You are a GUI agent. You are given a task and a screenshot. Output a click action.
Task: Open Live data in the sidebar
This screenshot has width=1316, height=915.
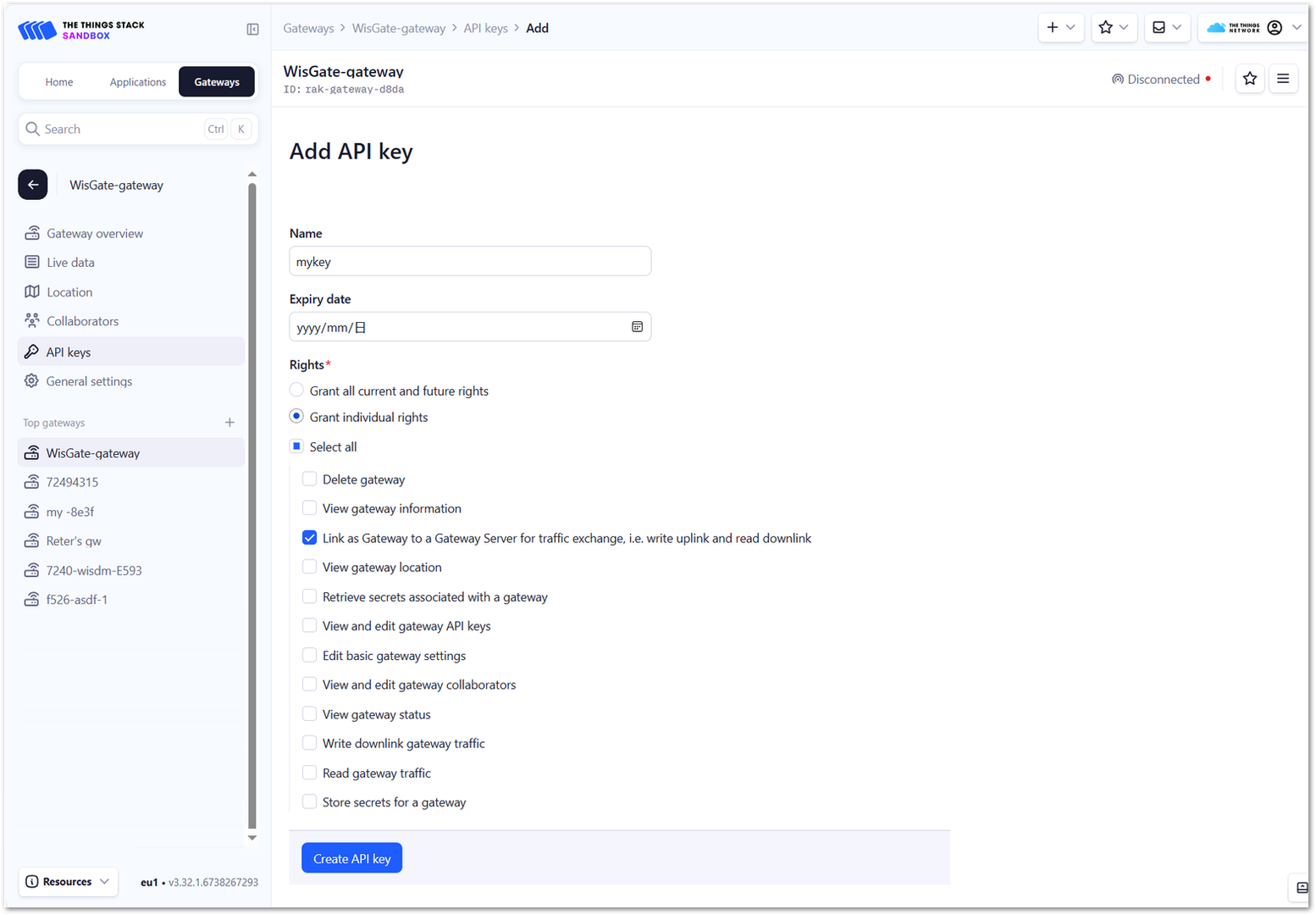coord(70,263)
